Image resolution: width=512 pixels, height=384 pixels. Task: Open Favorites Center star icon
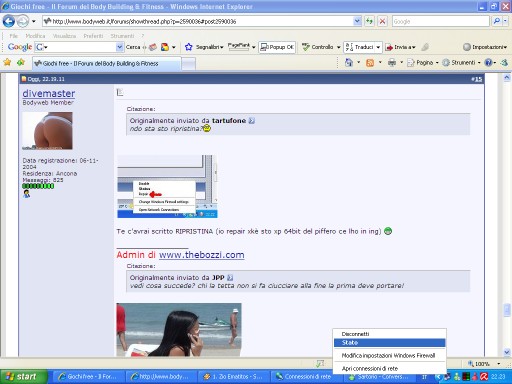(x=7, y=62)
